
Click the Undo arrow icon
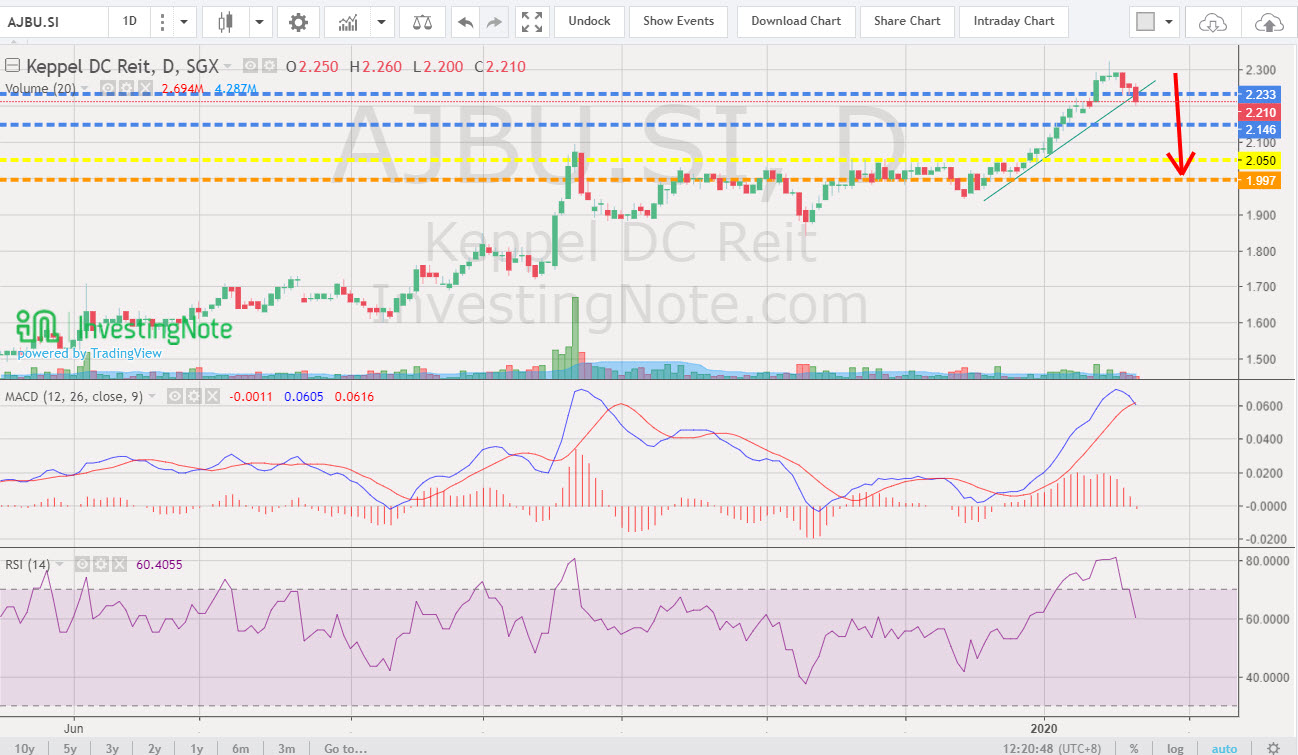point(463,21)
